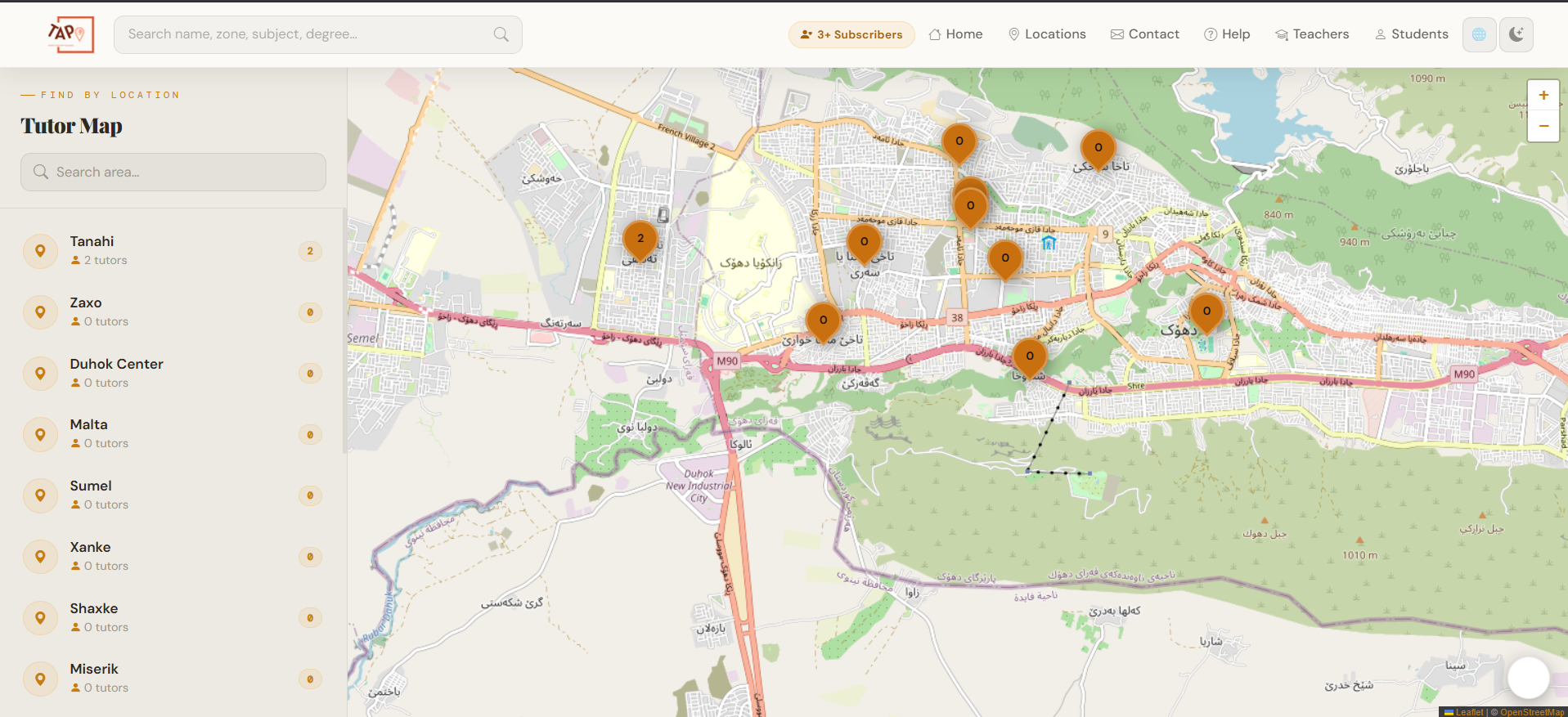Zoom out the map with minus button
The height and width of the screenshot is (717, 1568).
tap(1543, 126)
